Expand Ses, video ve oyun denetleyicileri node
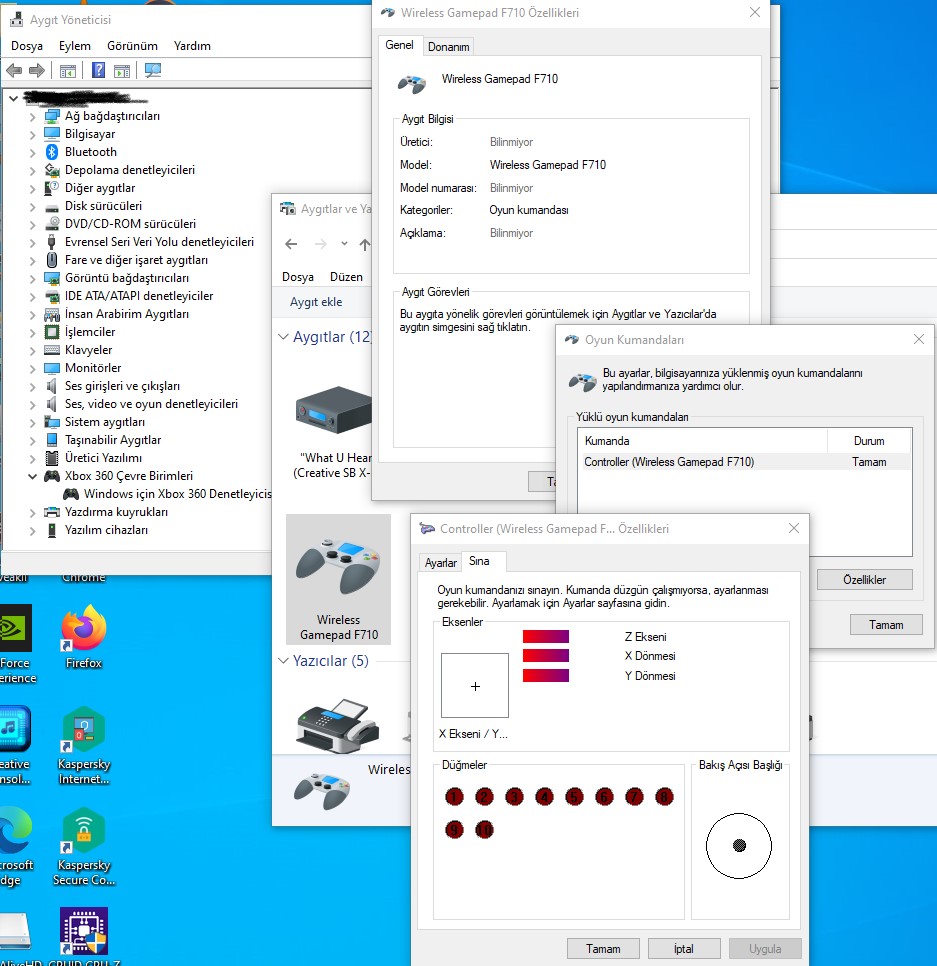This screenshot has height=966, width=937. [33, 404]
